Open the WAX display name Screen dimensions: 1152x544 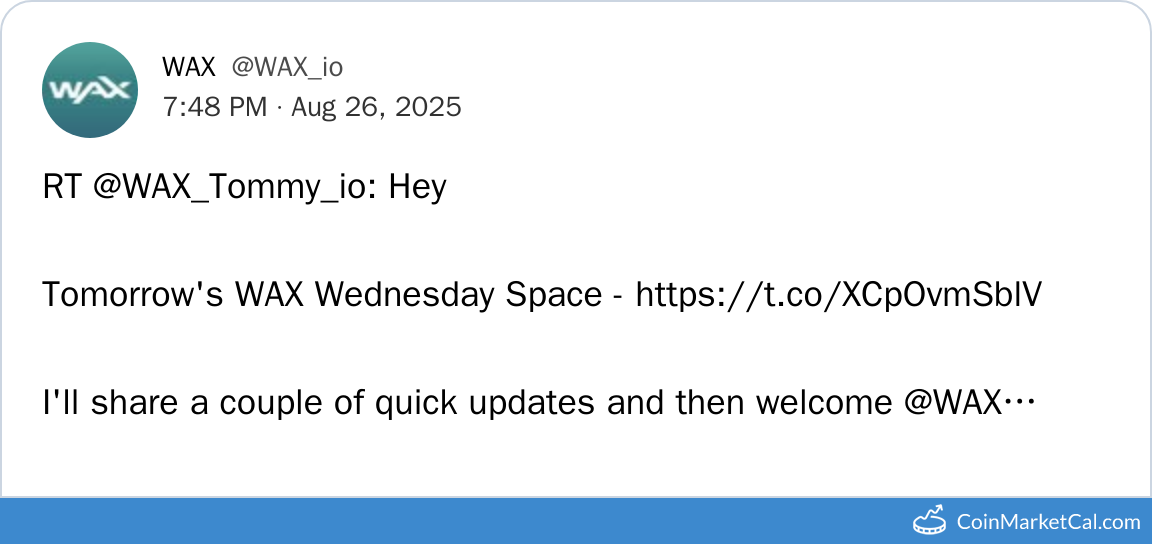(x=189, y=67)
